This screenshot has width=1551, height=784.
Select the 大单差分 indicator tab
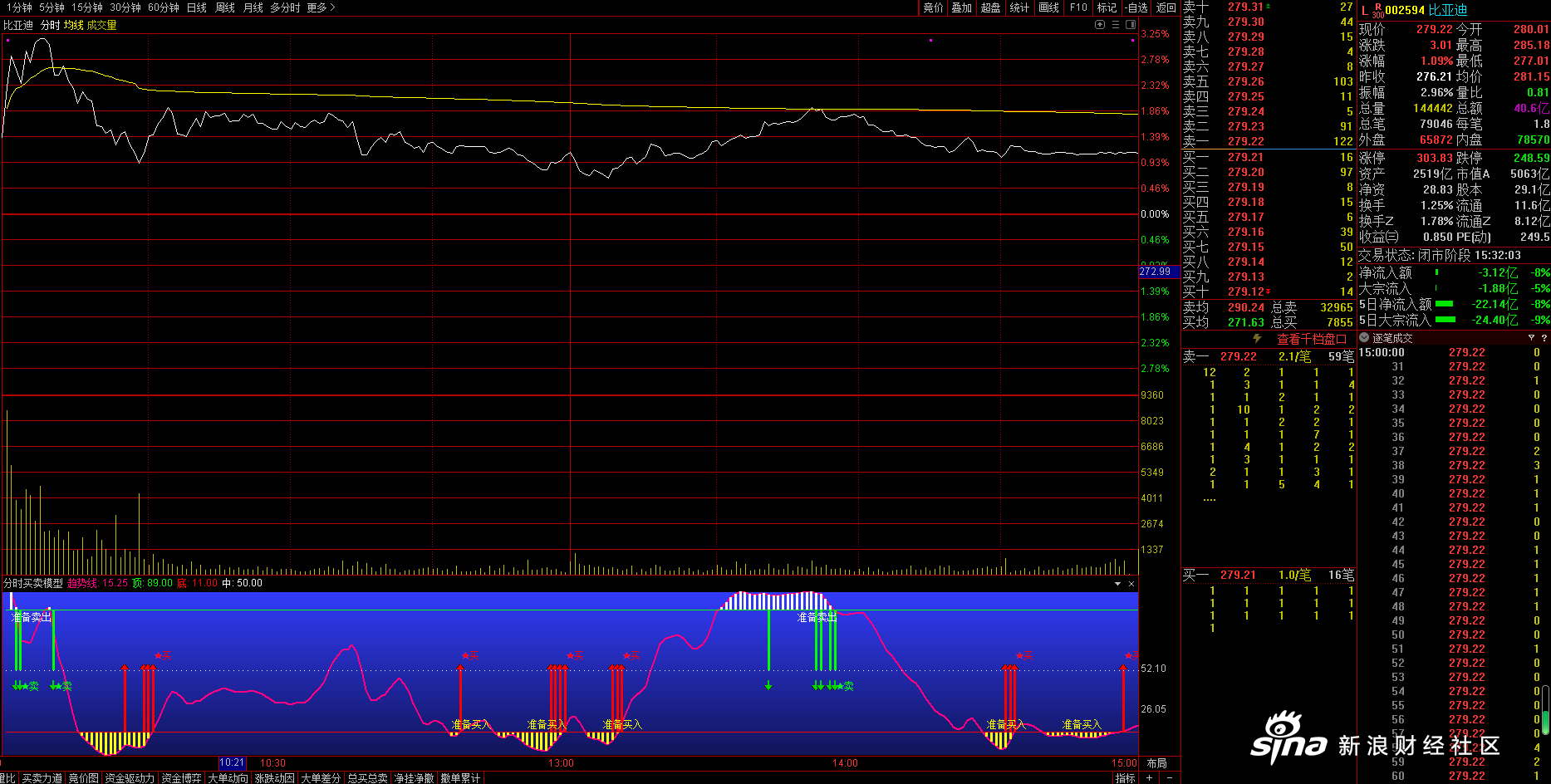(x=321, y=778)
